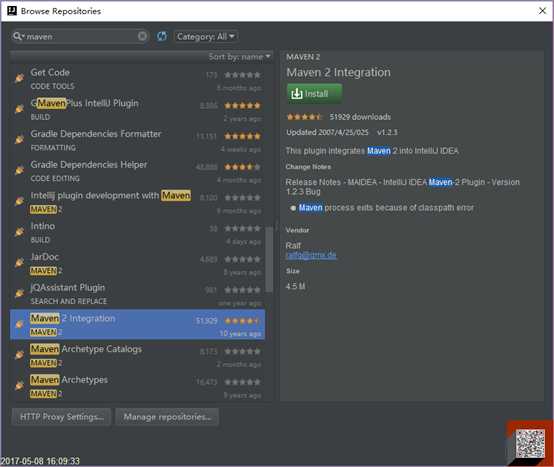This screenshot has height=467, width=554.
Task: Click the Change Notes heading
Action: (308, 167)
